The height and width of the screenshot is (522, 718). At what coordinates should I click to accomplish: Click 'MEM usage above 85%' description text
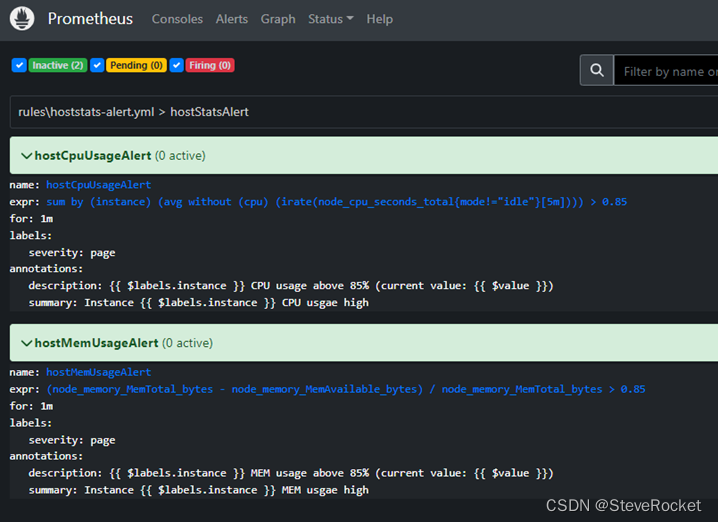[x=310, y=473]
